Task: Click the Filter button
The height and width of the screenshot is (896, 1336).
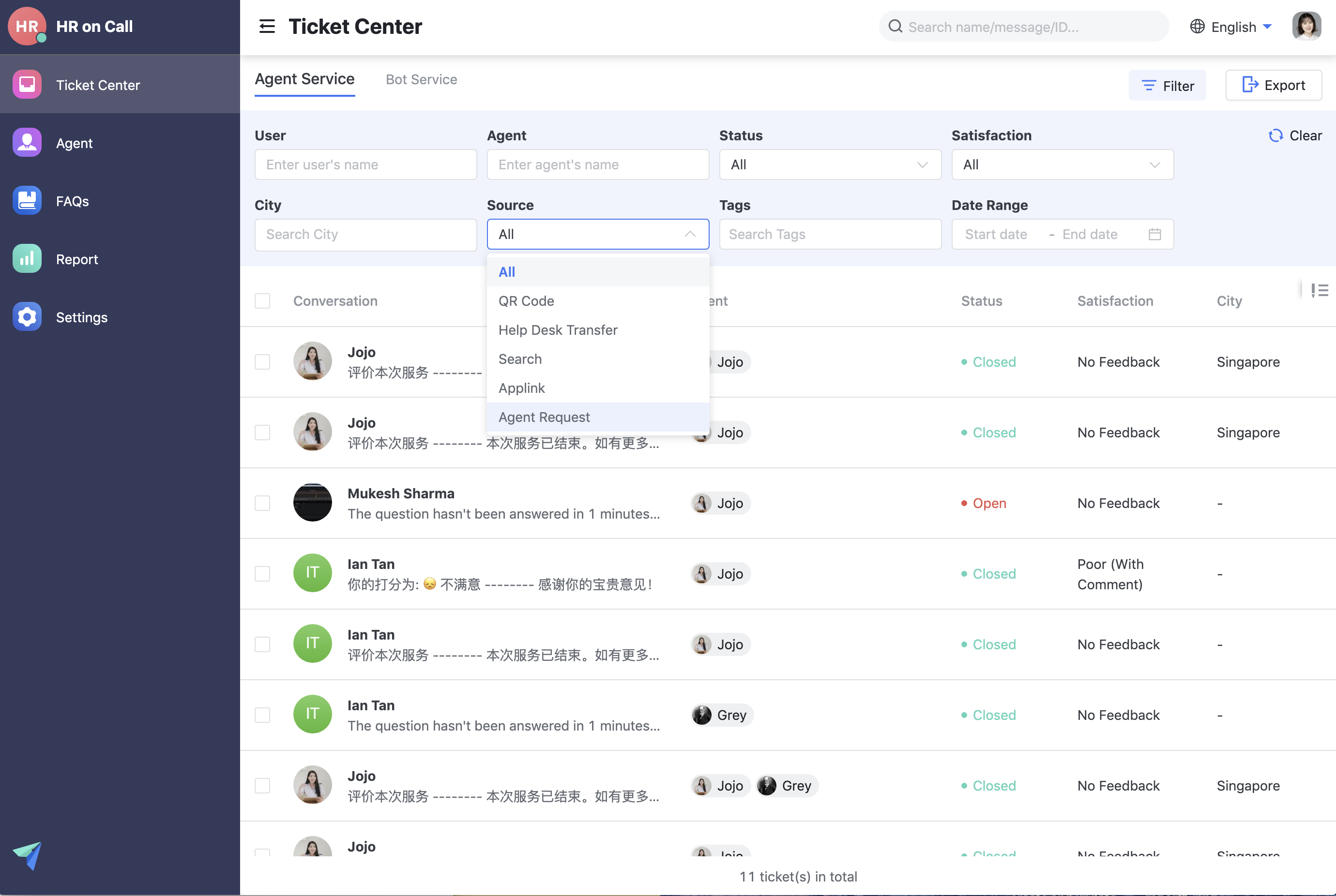Action: click(1168, 86)
